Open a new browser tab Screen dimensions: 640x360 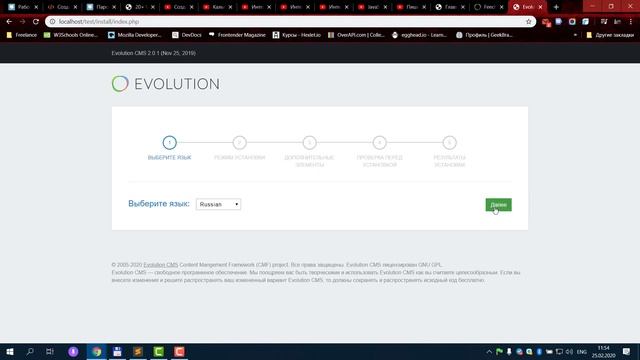tap(556, 7)
